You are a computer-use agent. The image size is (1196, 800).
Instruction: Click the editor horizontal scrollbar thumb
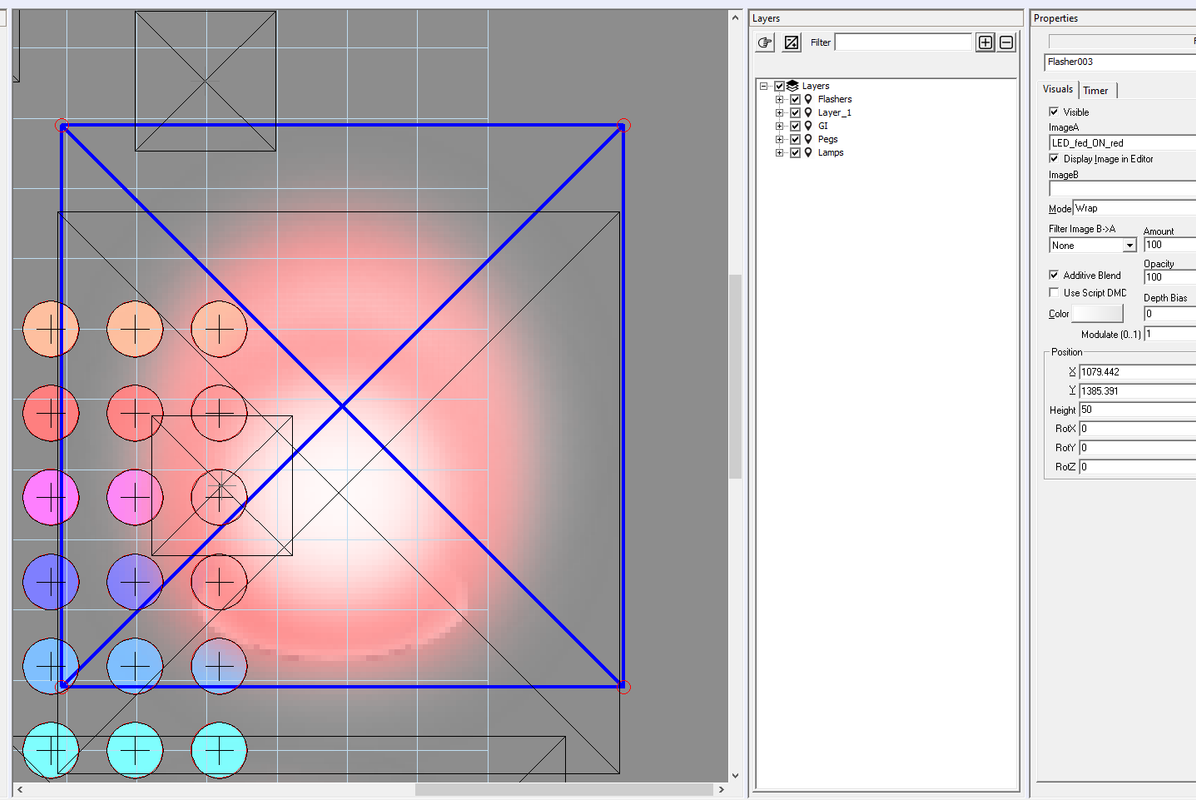pos(564,790)
